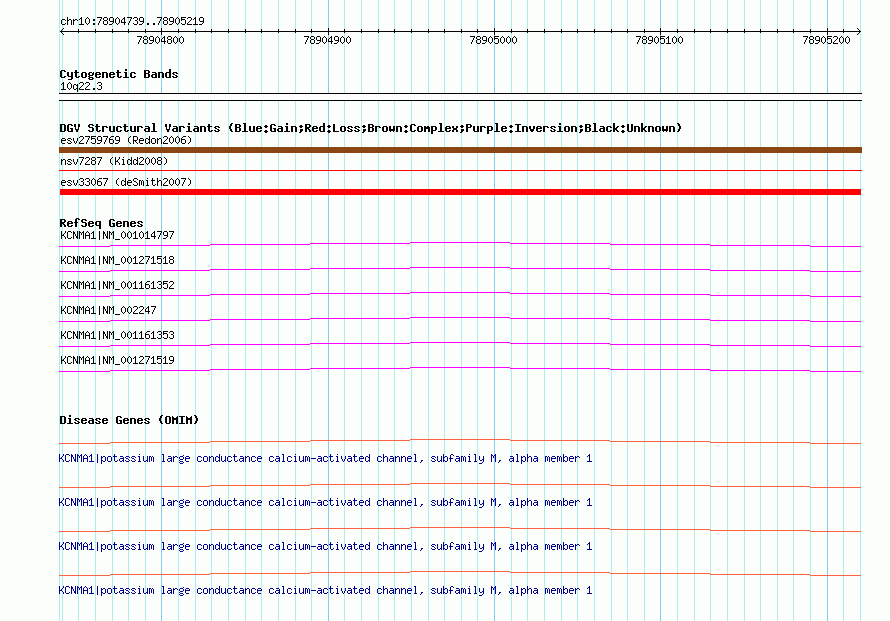Click the 78904800 ruler tick label
Viewport: 890px width, 621px height.
click(161, 40)
